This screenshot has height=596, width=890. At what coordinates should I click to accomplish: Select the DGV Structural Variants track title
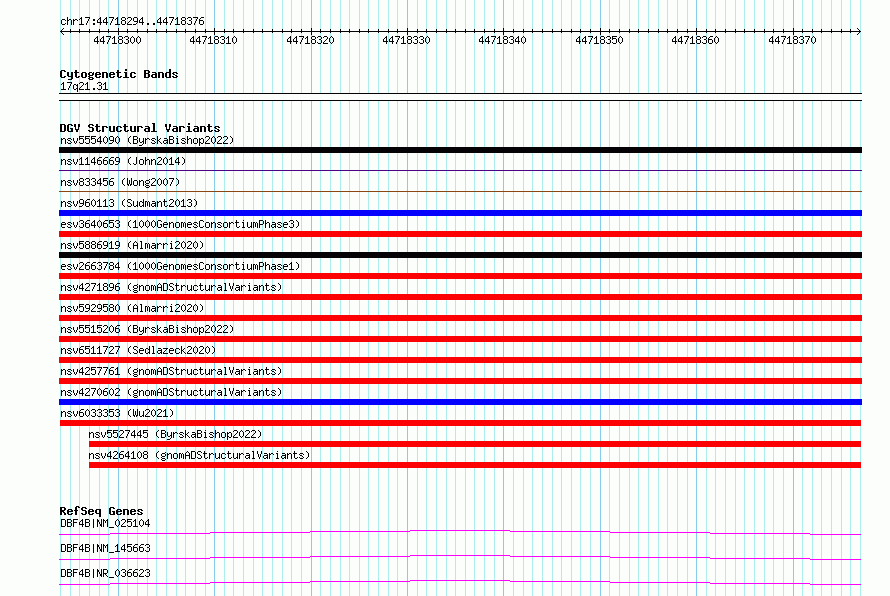pos(140,128)
